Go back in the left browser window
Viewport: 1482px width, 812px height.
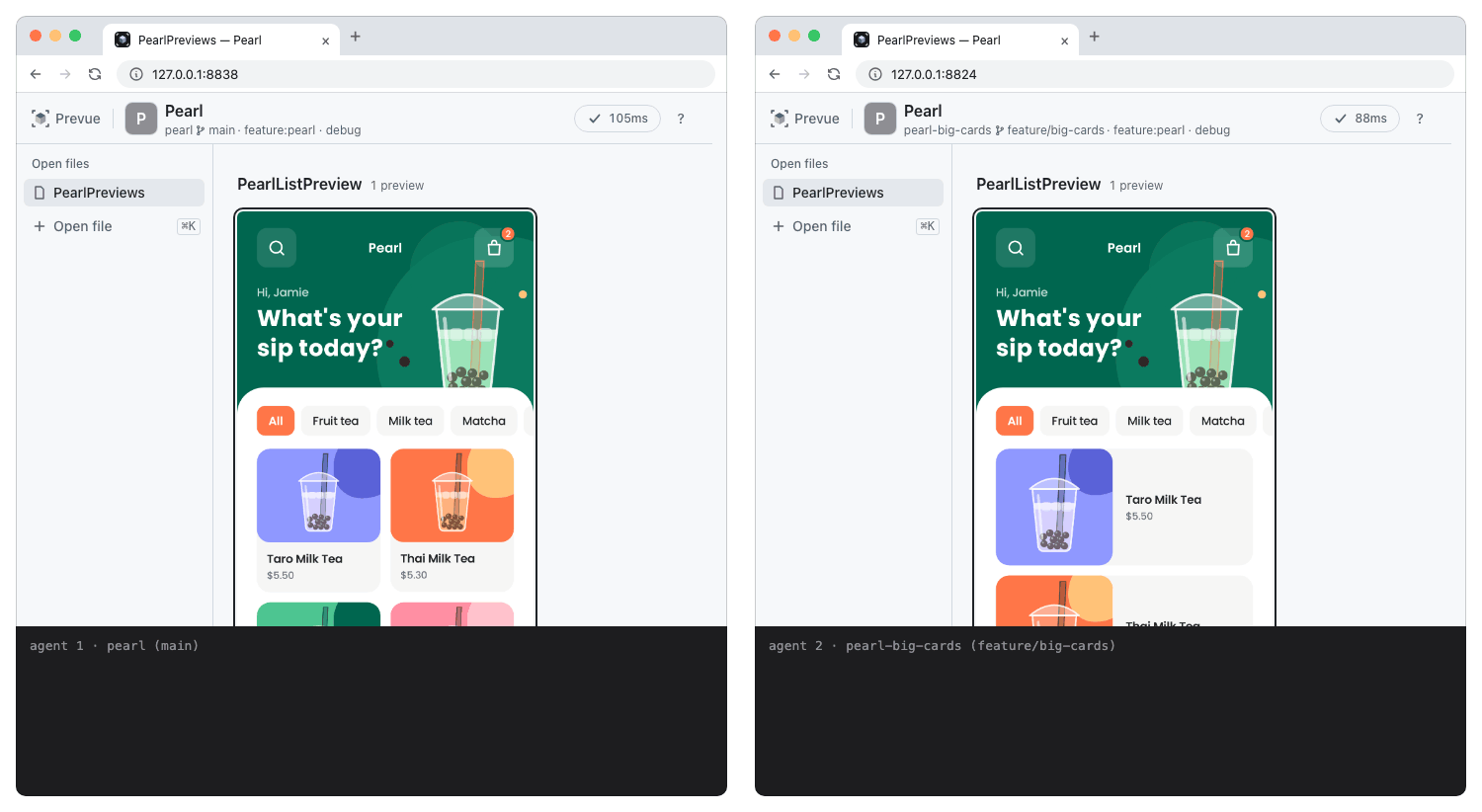(x=36, y=74)
